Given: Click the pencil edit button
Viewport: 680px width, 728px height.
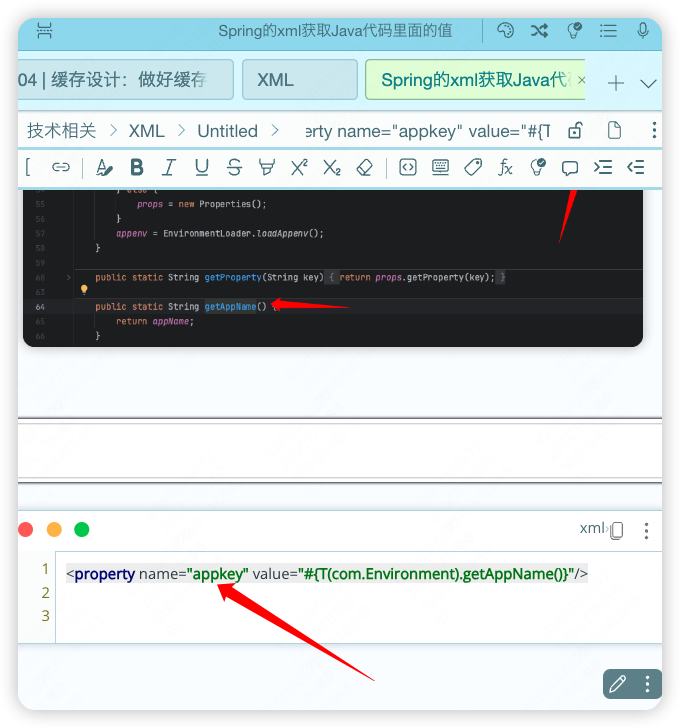Looking at the screenshot, I should [618, 684].
